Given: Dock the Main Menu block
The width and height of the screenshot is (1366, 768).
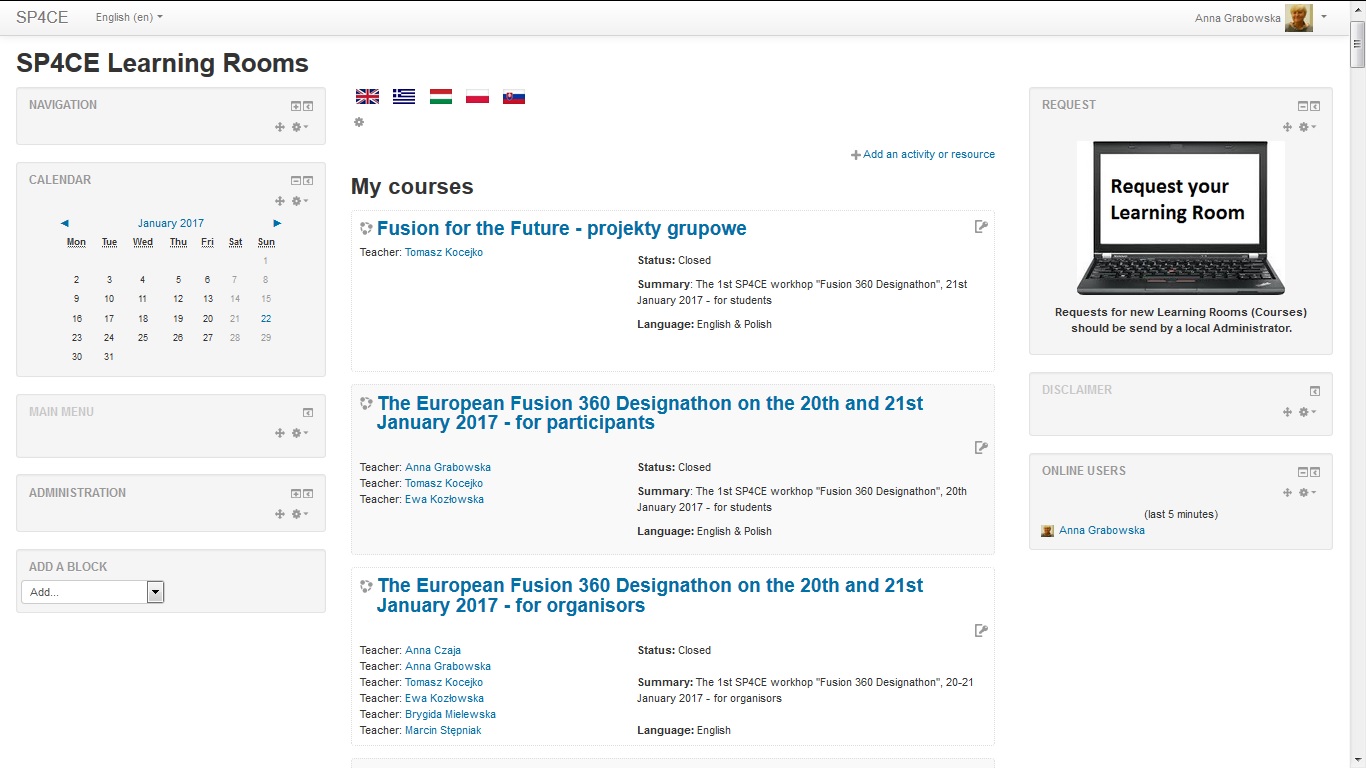Looking at the screenshot, I should [x=309, y=413].
